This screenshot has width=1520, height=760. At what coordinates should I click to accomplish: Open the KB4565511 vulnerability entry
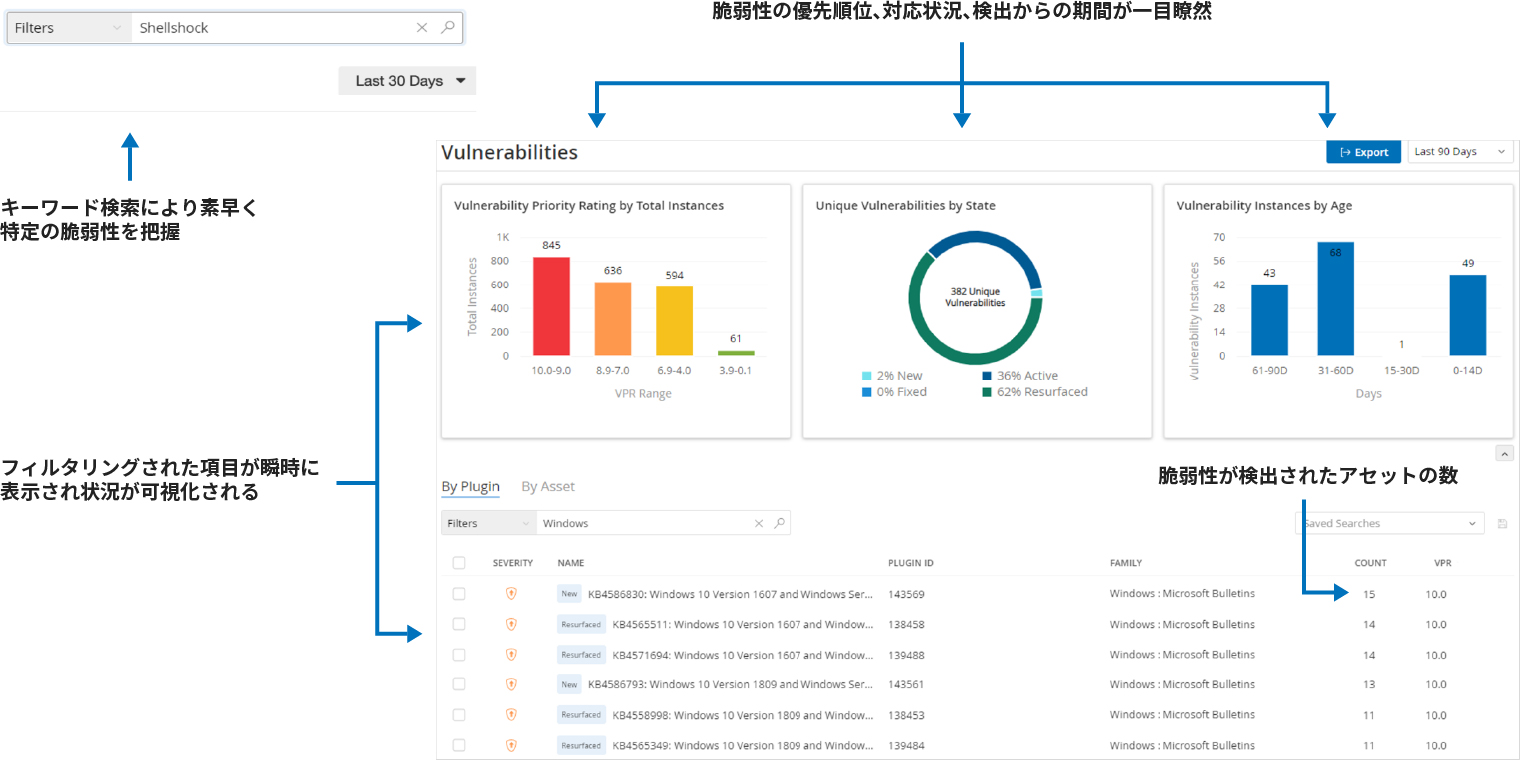[x=743, y=624]
